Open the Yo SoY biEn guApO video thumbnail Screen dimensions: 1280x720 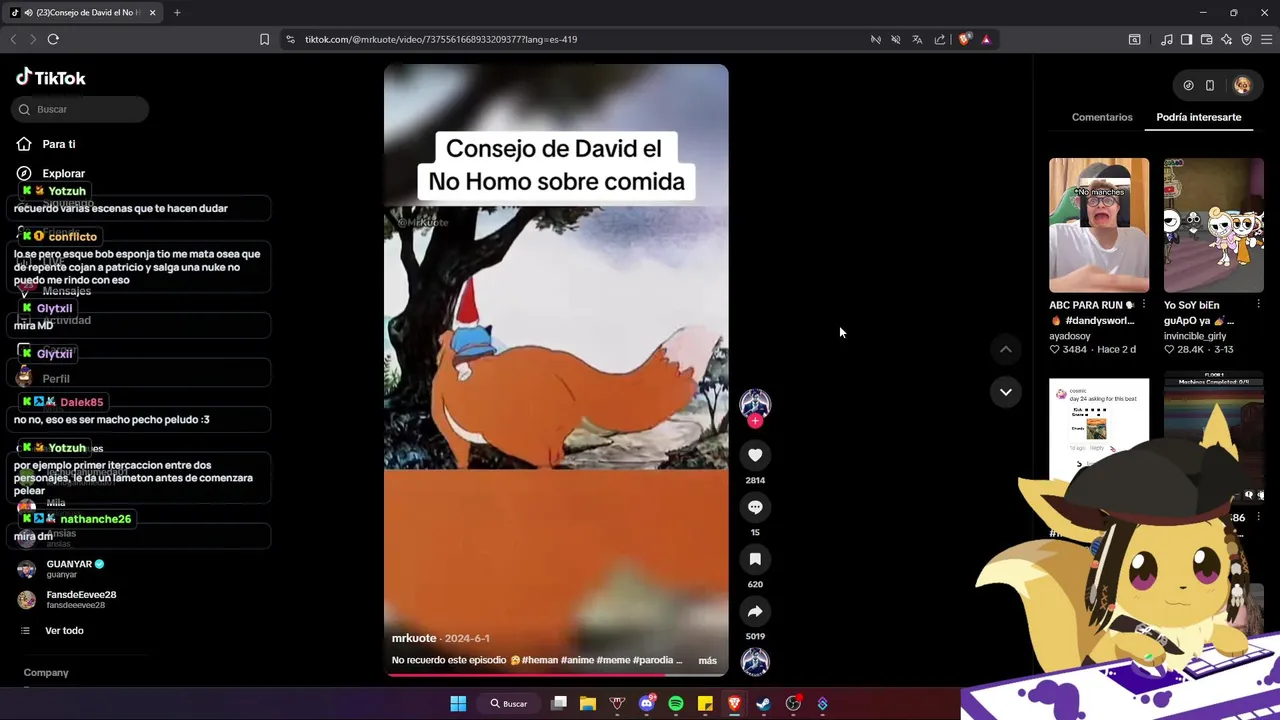1213,225
